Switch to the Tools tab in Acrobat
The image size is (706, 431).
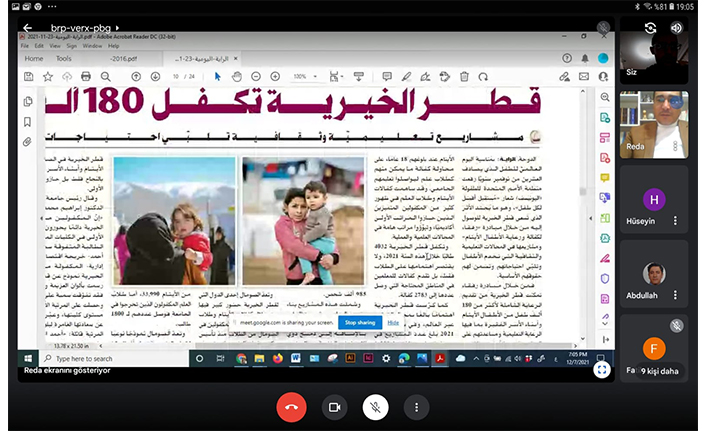coord(63,59)
